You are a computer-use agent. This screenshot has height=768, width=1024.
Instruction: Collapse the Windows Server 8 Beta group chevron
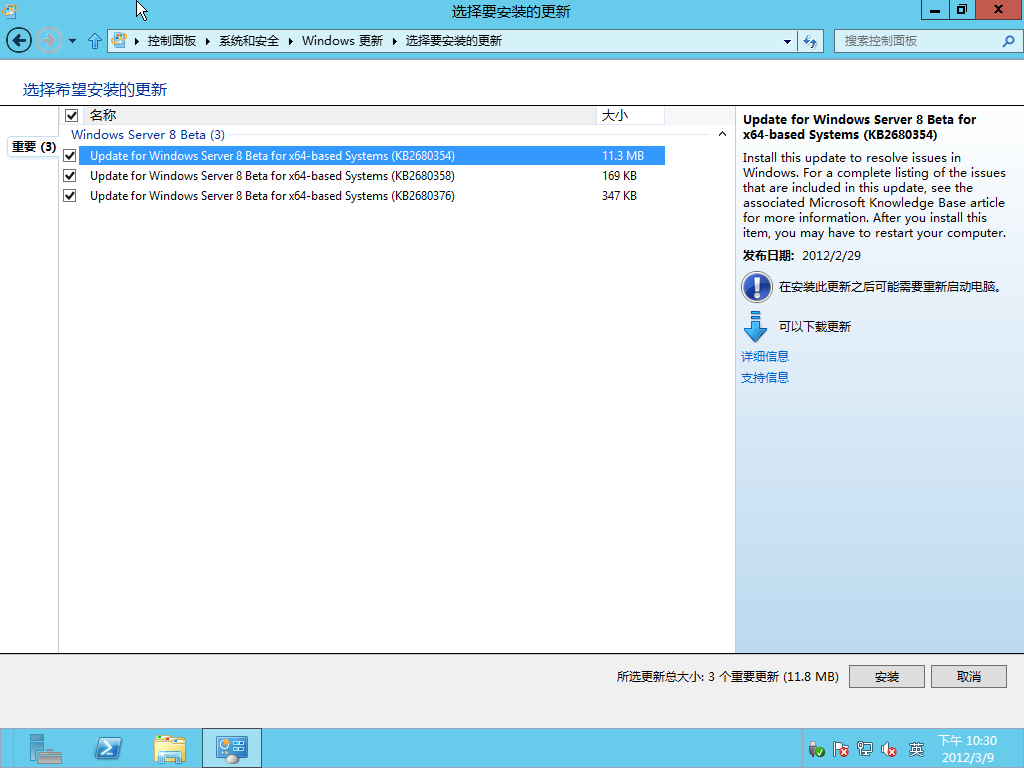pyautogui.click(x=722, y=134)
